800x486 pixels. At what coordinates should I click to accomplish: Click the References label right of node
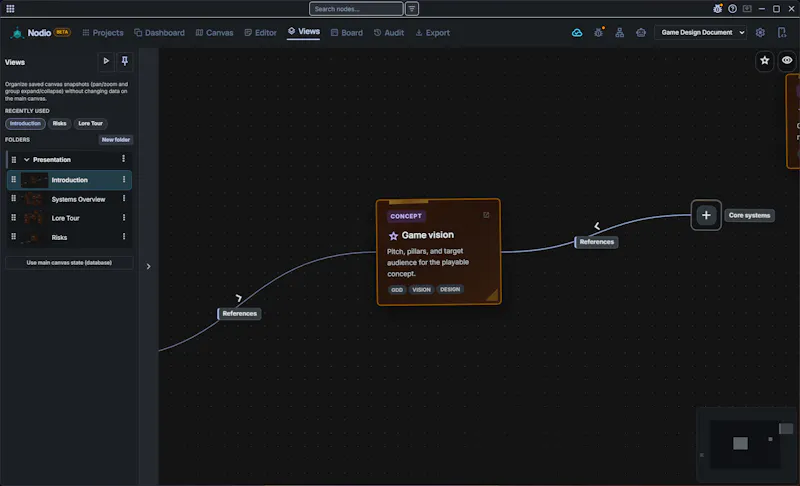(596, 242)
